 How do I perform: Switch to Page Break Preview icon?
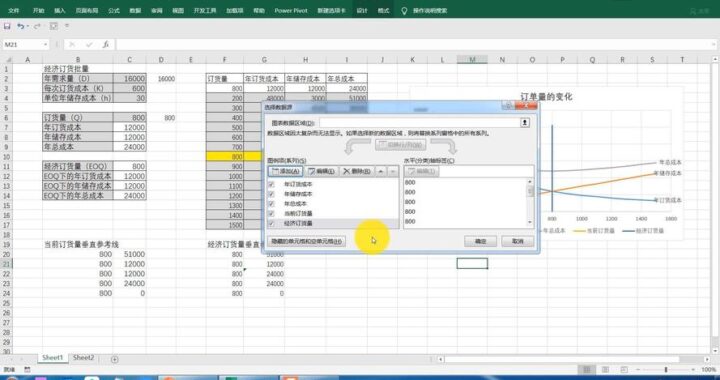click(x=624, y=369)
